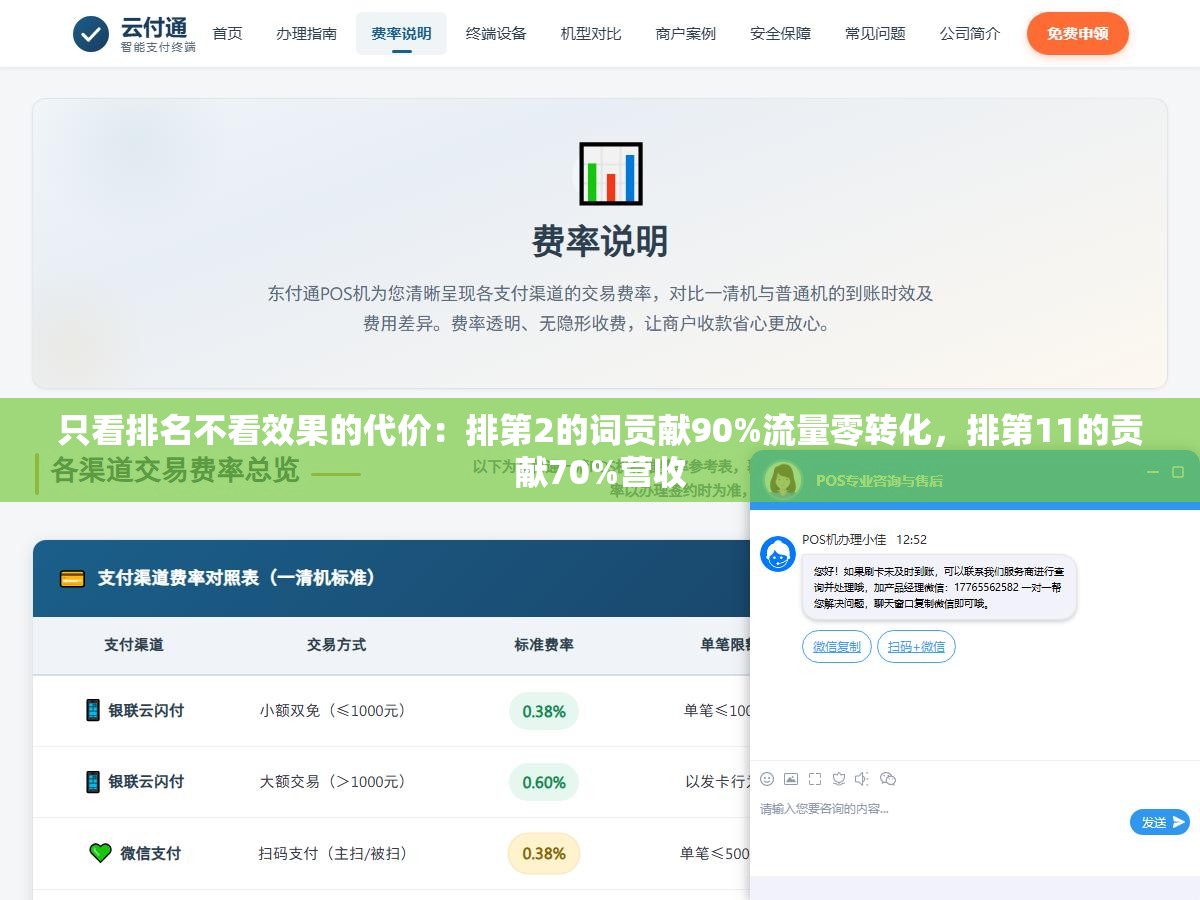Click the 微信复制 button in chat
1200x900 pixels.
click(837, 646)
